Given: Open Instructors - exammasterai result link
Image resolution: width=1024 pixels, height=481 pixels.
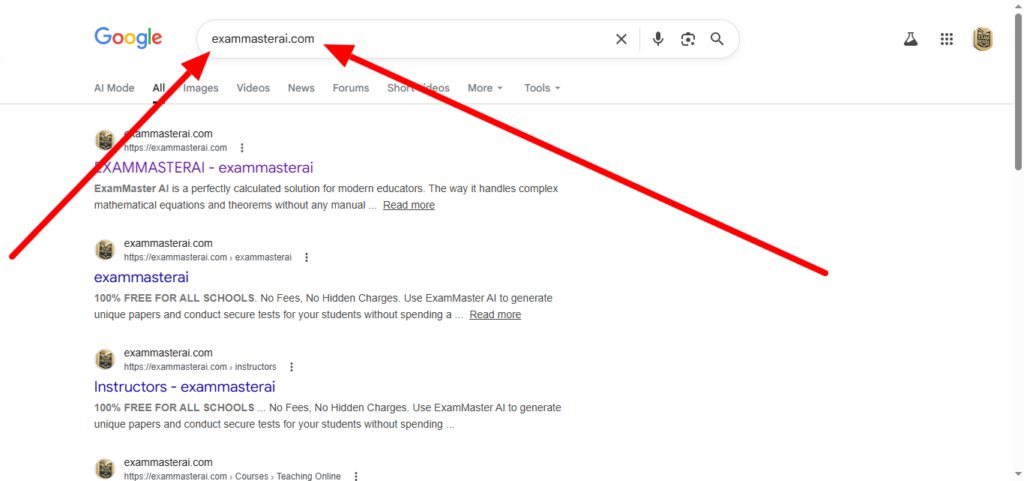Looking at the screenshot, I should click(185, 386).
